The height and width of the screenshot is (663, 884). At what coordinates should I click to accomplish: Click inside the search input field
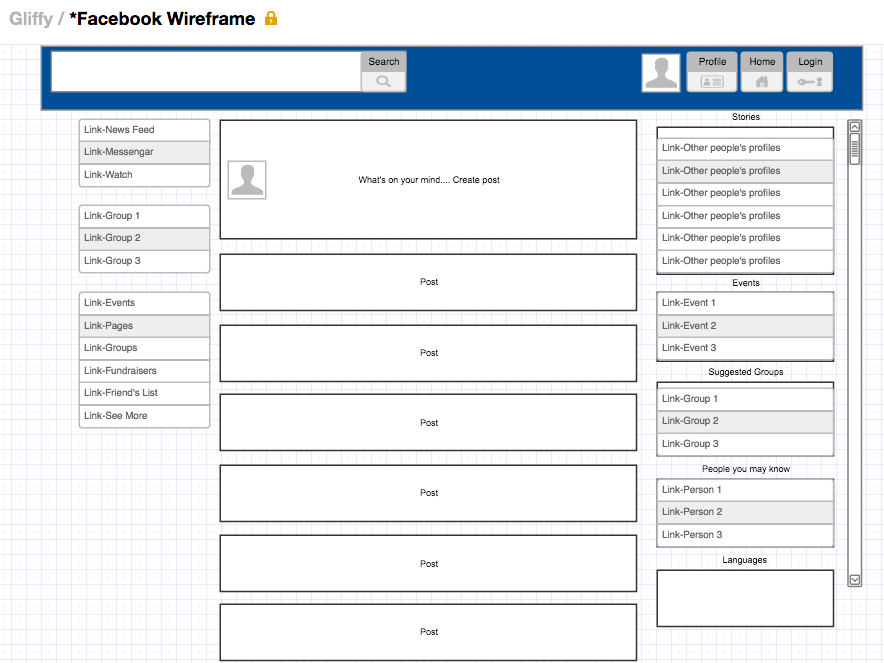point(206,72)
